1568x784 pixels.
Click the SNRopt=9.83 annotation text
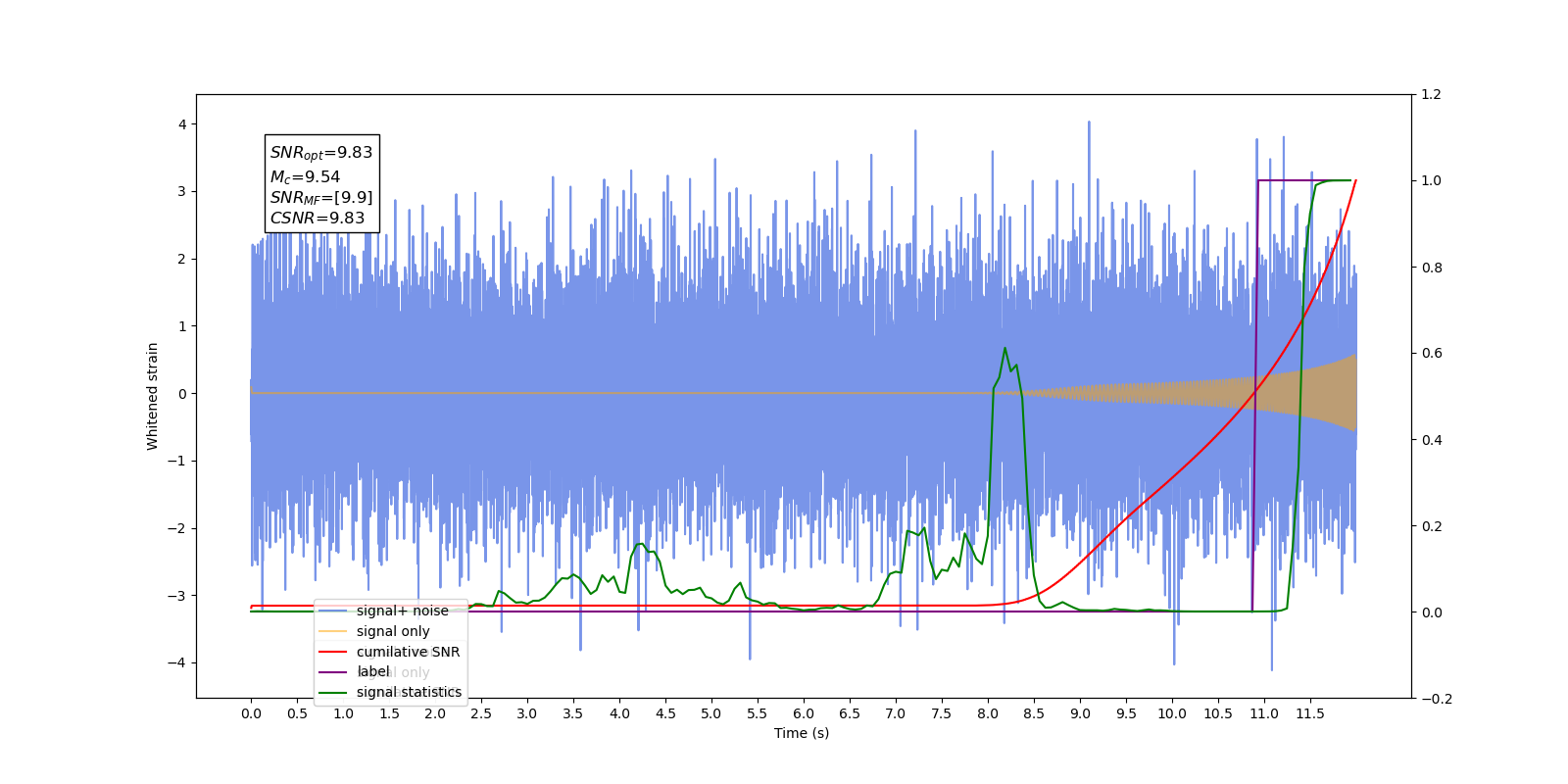click(321, 153)
